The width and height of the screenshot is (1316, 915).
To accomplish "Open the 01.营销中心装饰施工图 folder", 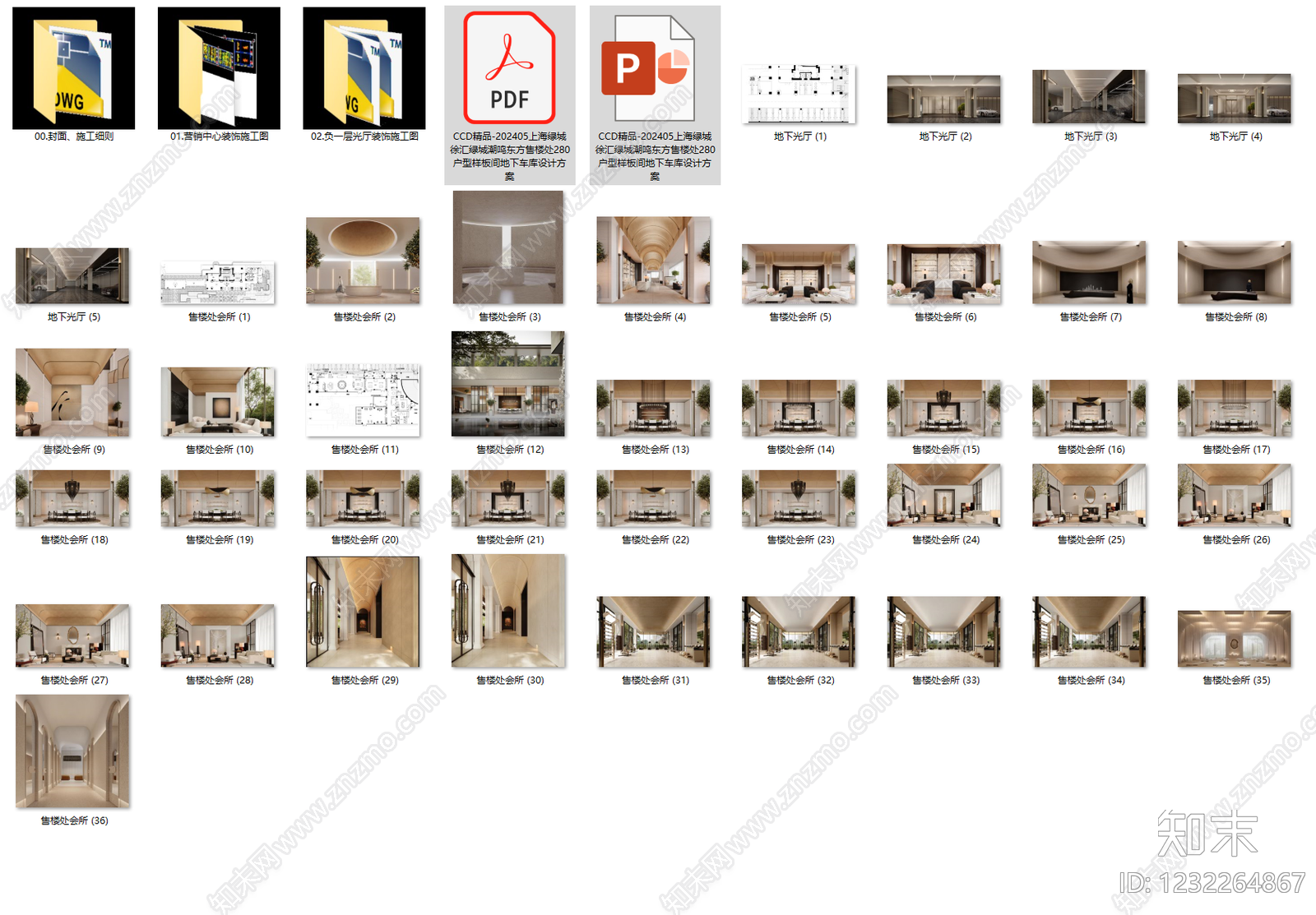I will pyautogui.click(x=219, y=68).
